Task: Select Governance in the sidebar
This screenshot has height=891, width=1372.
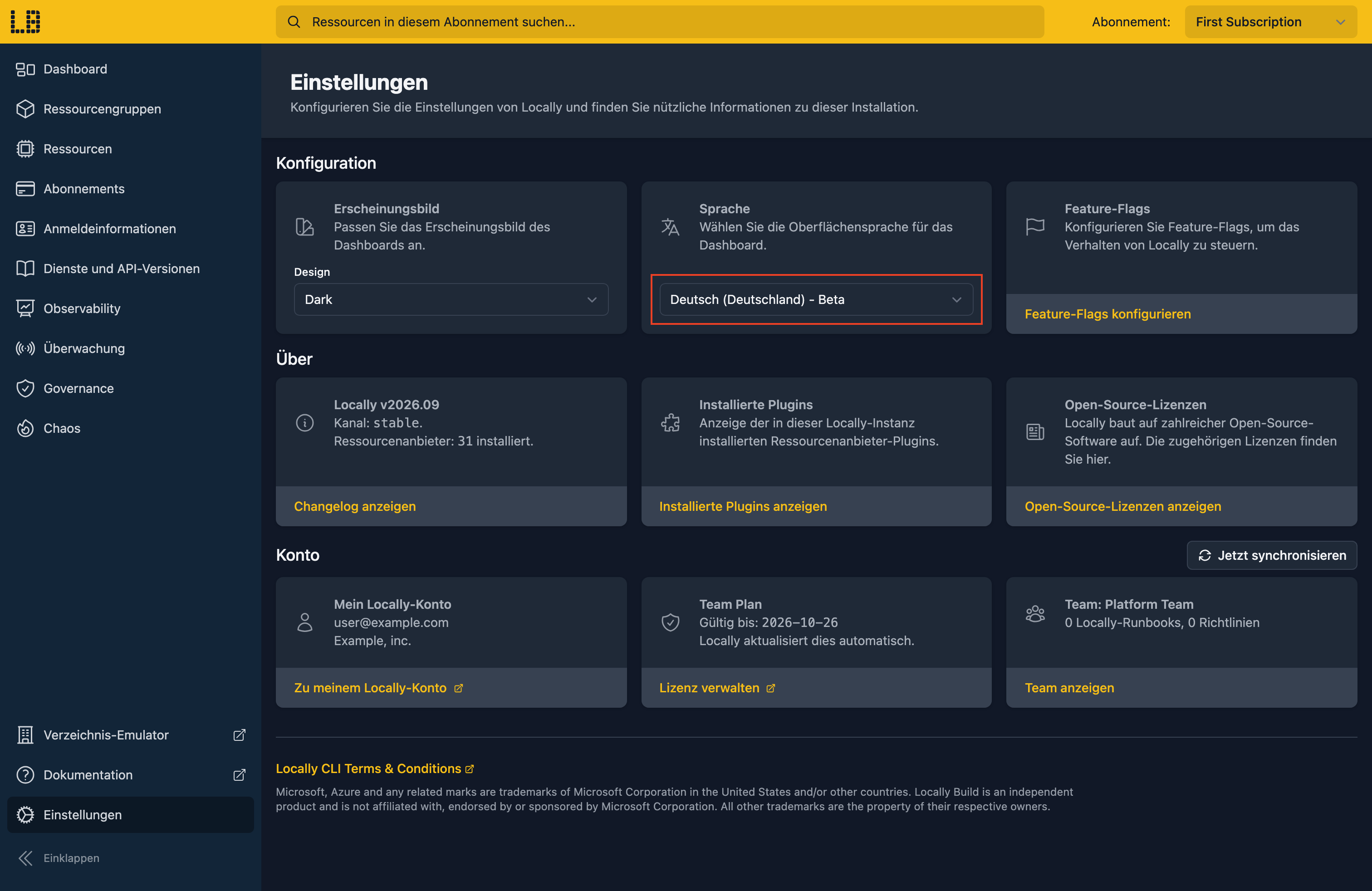Action: (130, 388)
